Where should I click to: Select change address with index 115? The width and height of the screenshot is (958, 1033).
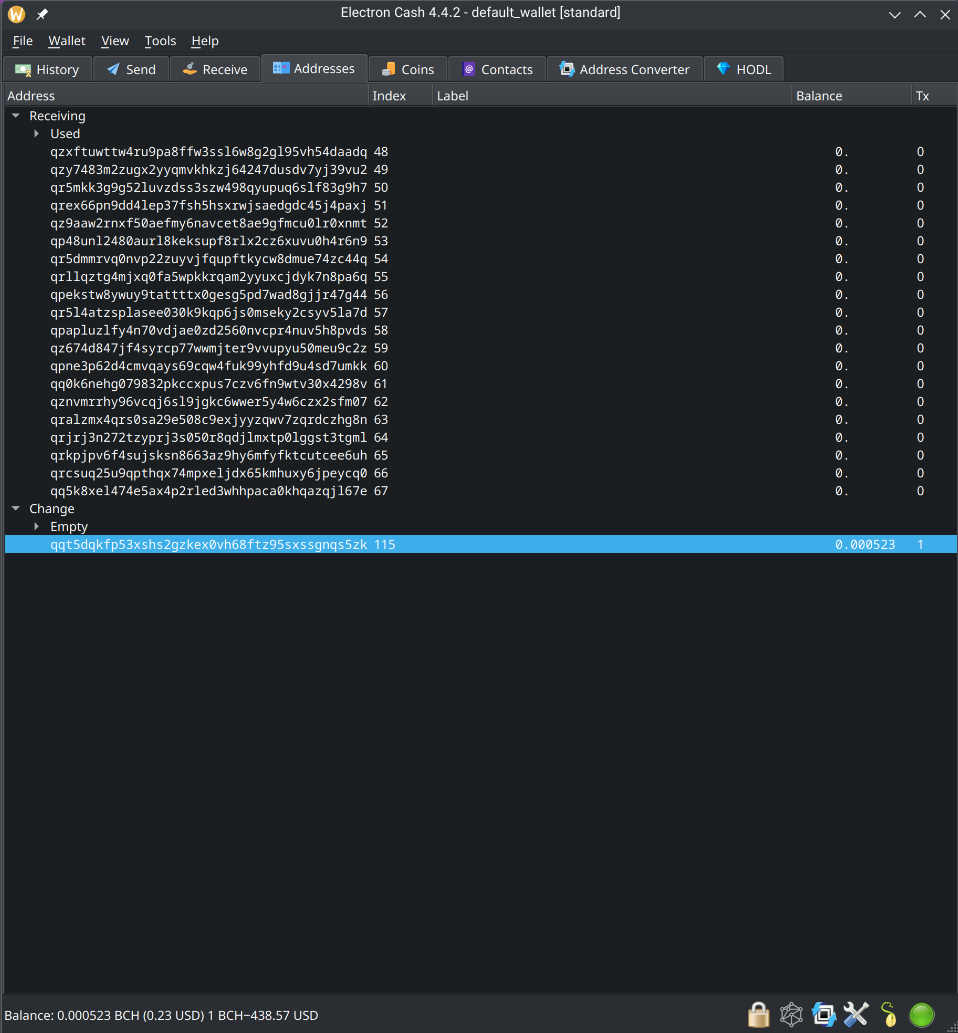(x=480, y=544)
